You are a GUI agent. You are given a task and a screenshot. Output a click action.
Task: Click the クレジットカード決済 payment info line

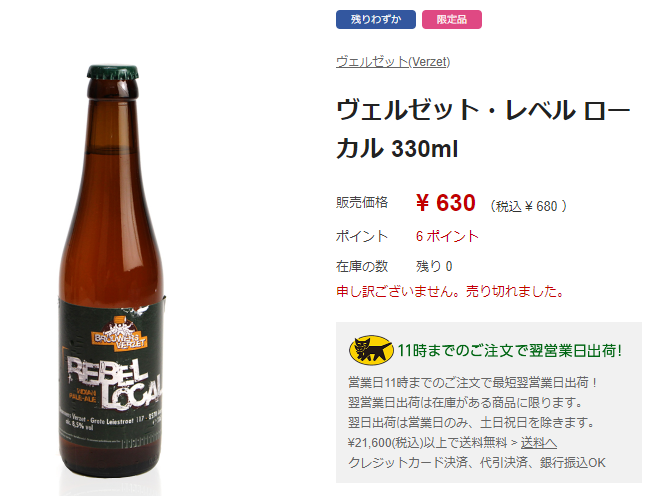click(x=477, y=462)
